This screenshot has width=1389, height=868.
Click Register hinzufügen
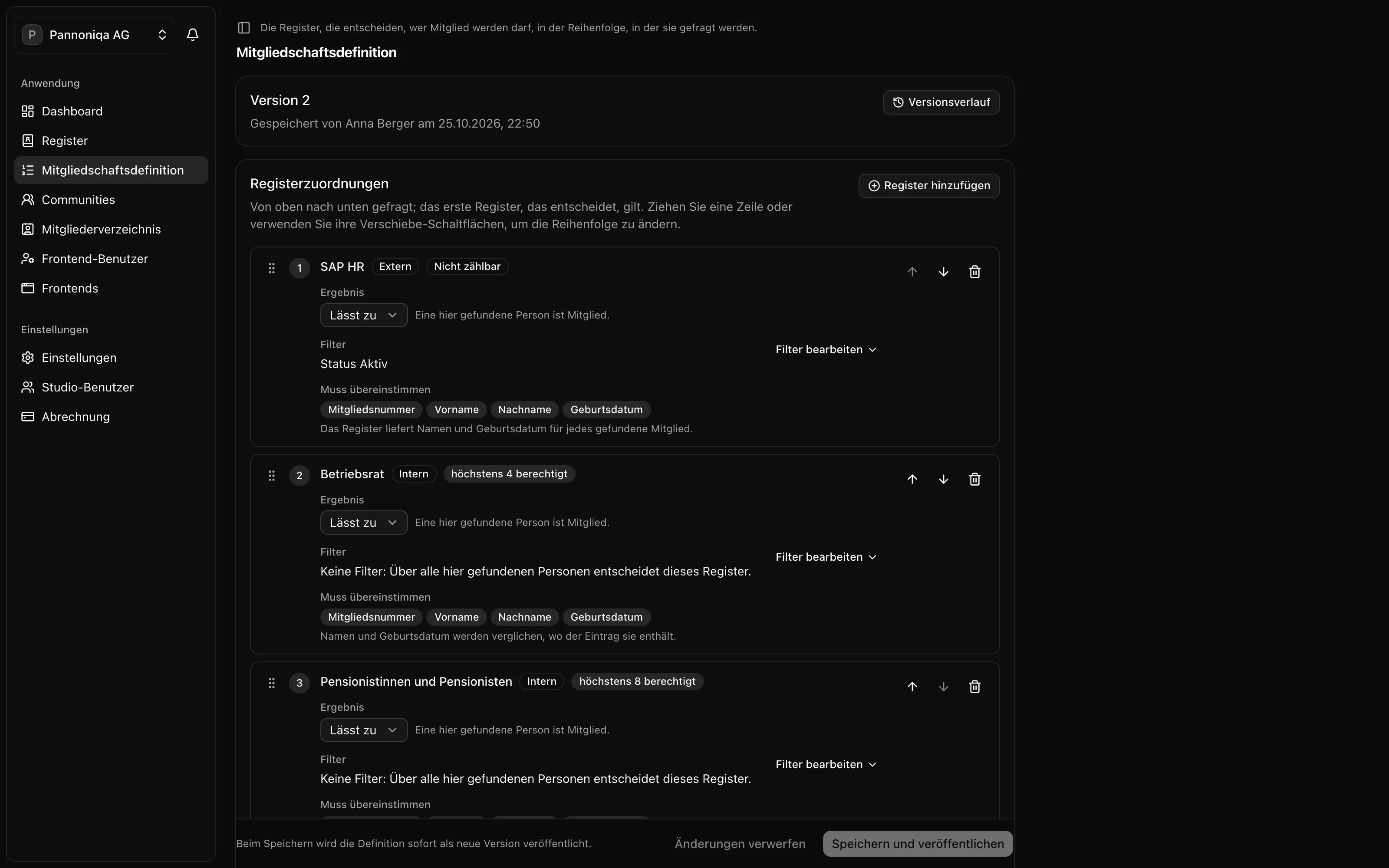pyautogui.click(x=929, y=185)
